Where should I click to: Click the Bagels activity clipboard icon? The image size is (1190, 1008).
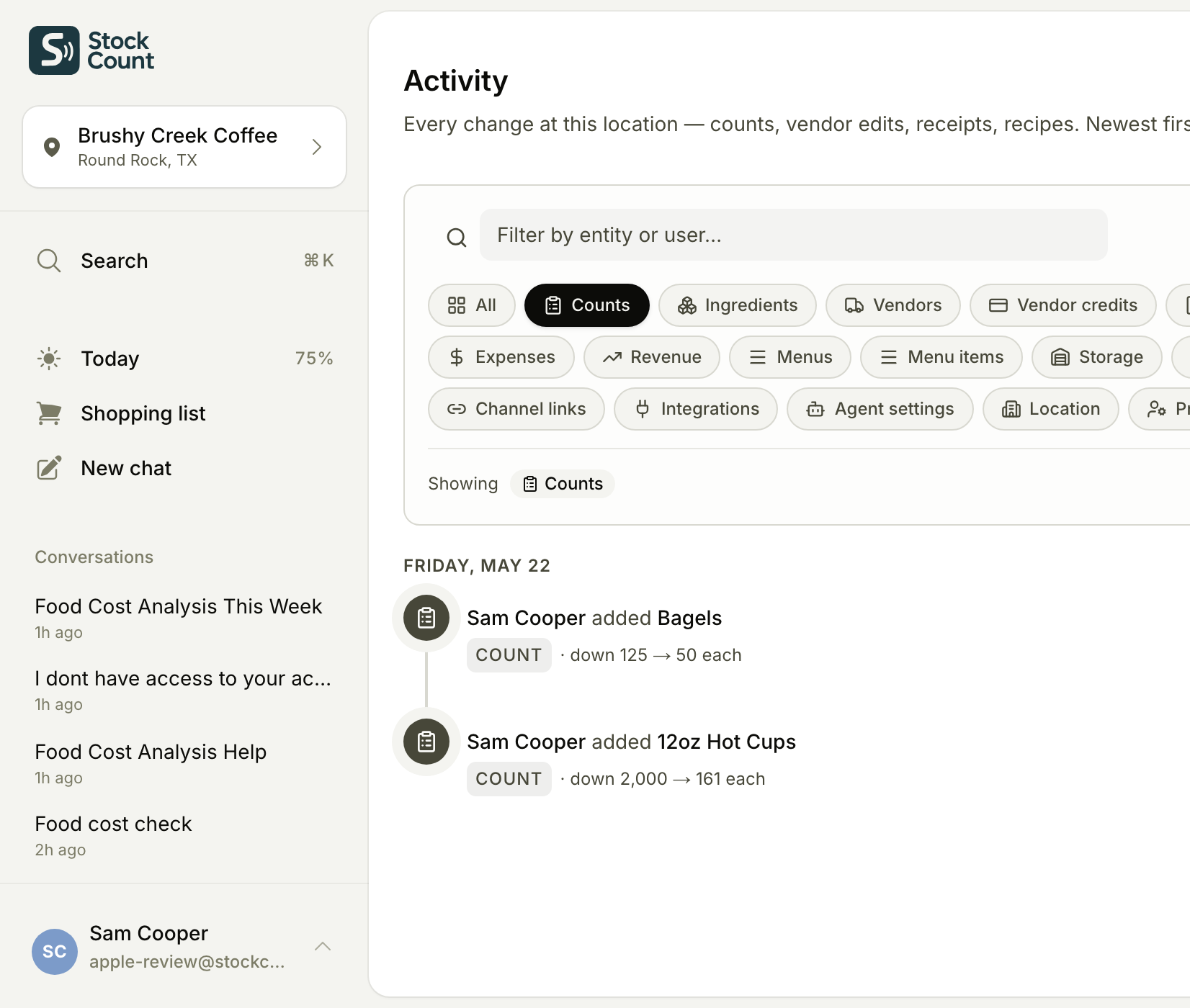coord(426,618)
